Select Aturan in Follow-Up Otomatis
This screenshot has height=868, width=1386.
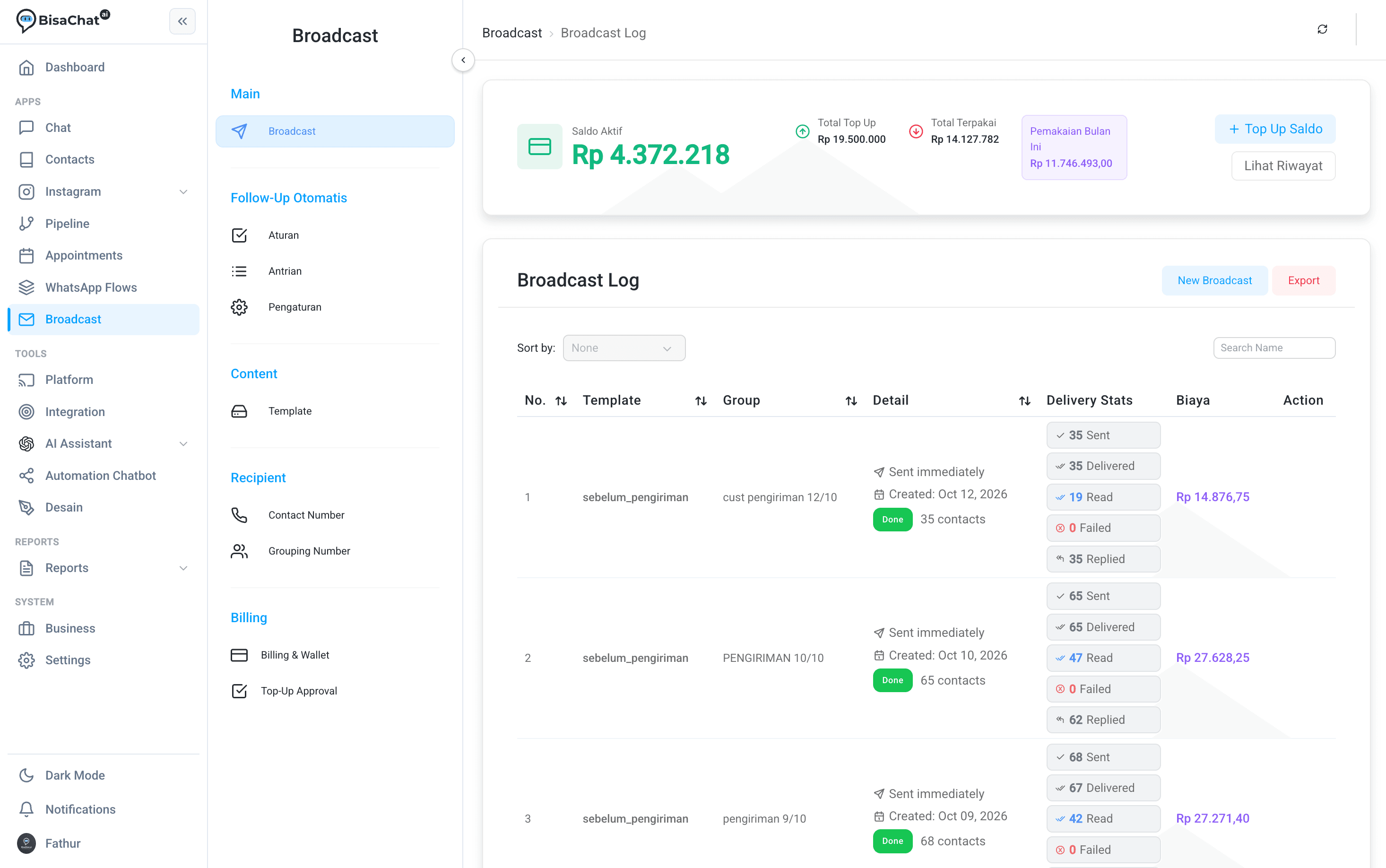[335, 235]
